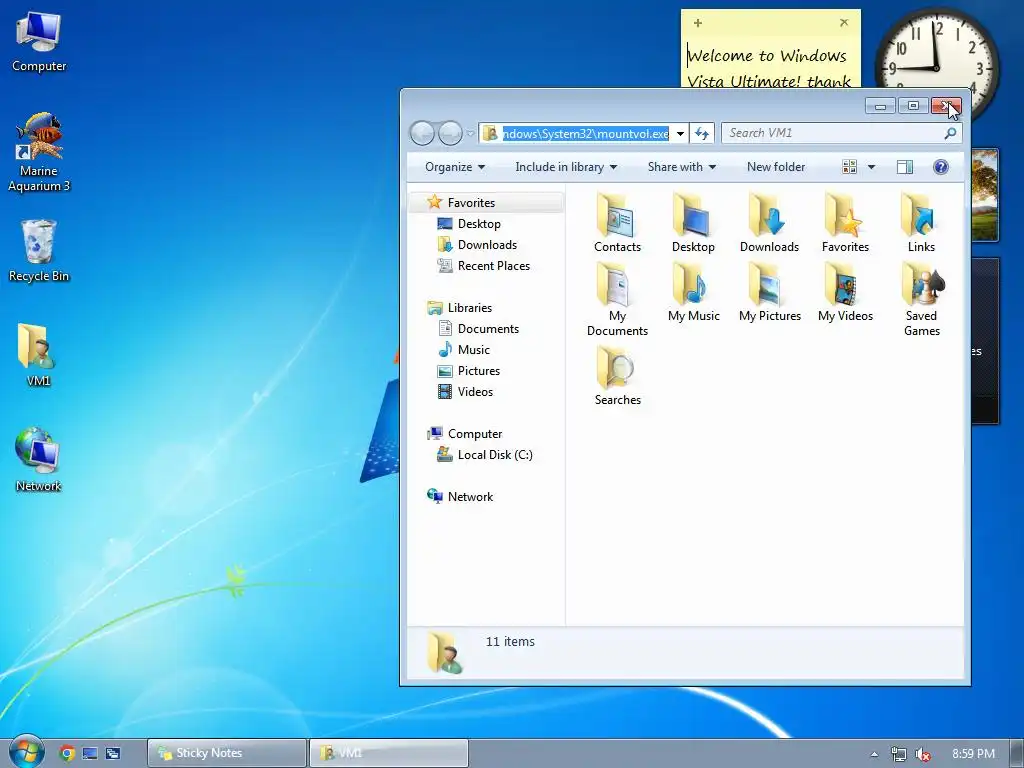Image resolution: width=1024 pixels, height=768 pixels.
Task: Open recent pages dropdown beside forward button
Action: (x=470, y=134)
